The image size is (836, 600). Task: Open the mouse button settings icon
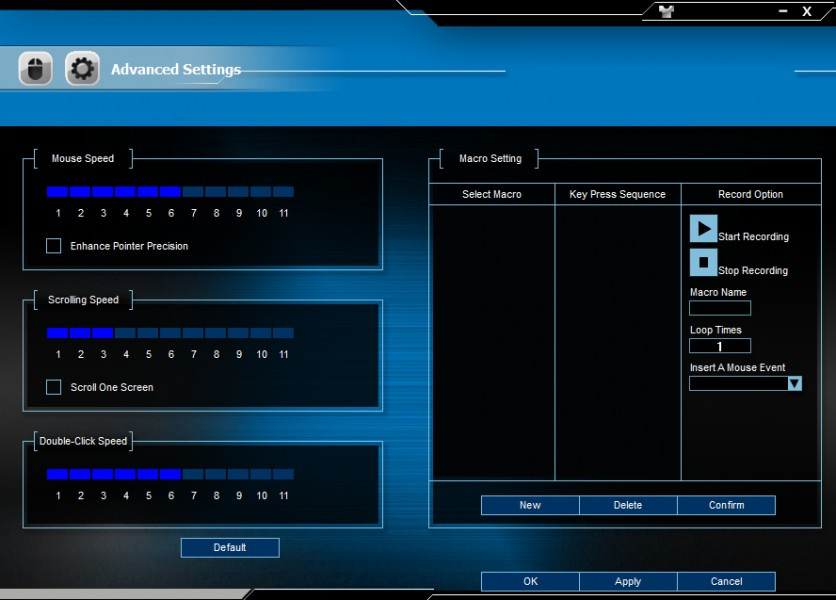[35, 69]
